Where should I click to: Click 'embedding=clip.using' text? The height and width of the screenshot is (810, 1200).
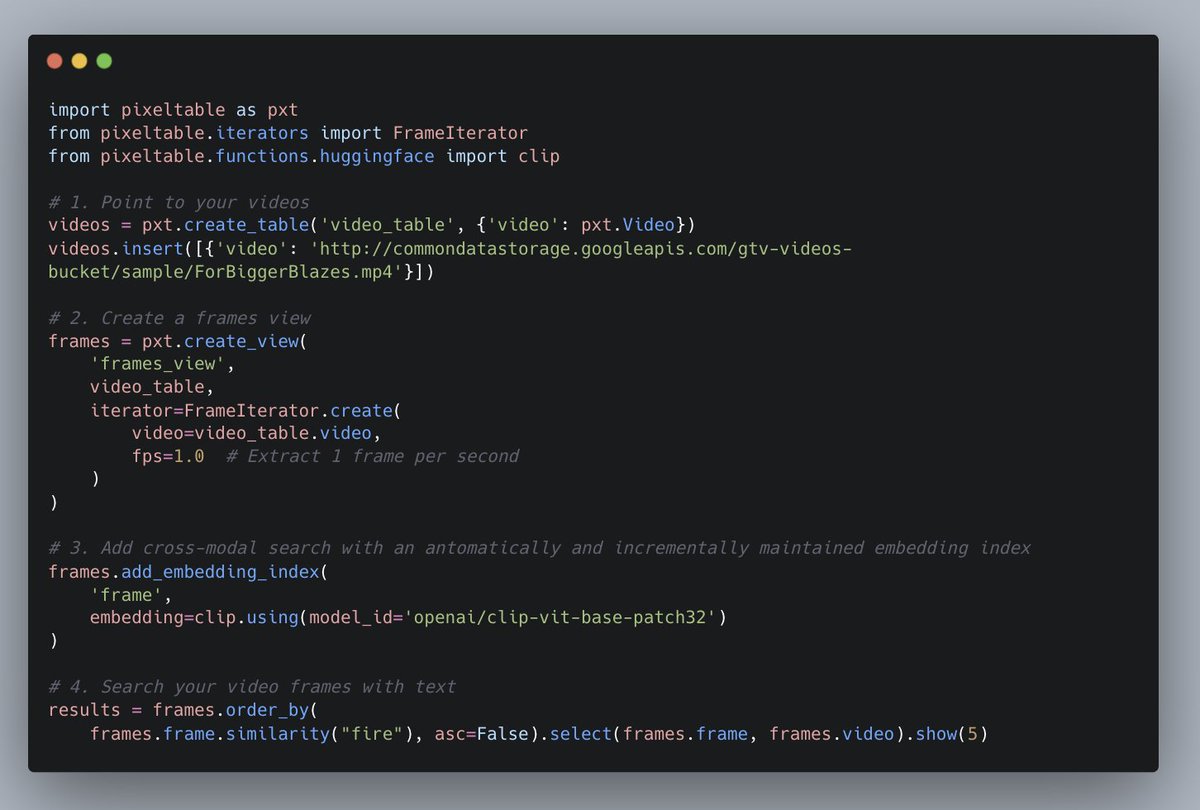tap(194, 617)
